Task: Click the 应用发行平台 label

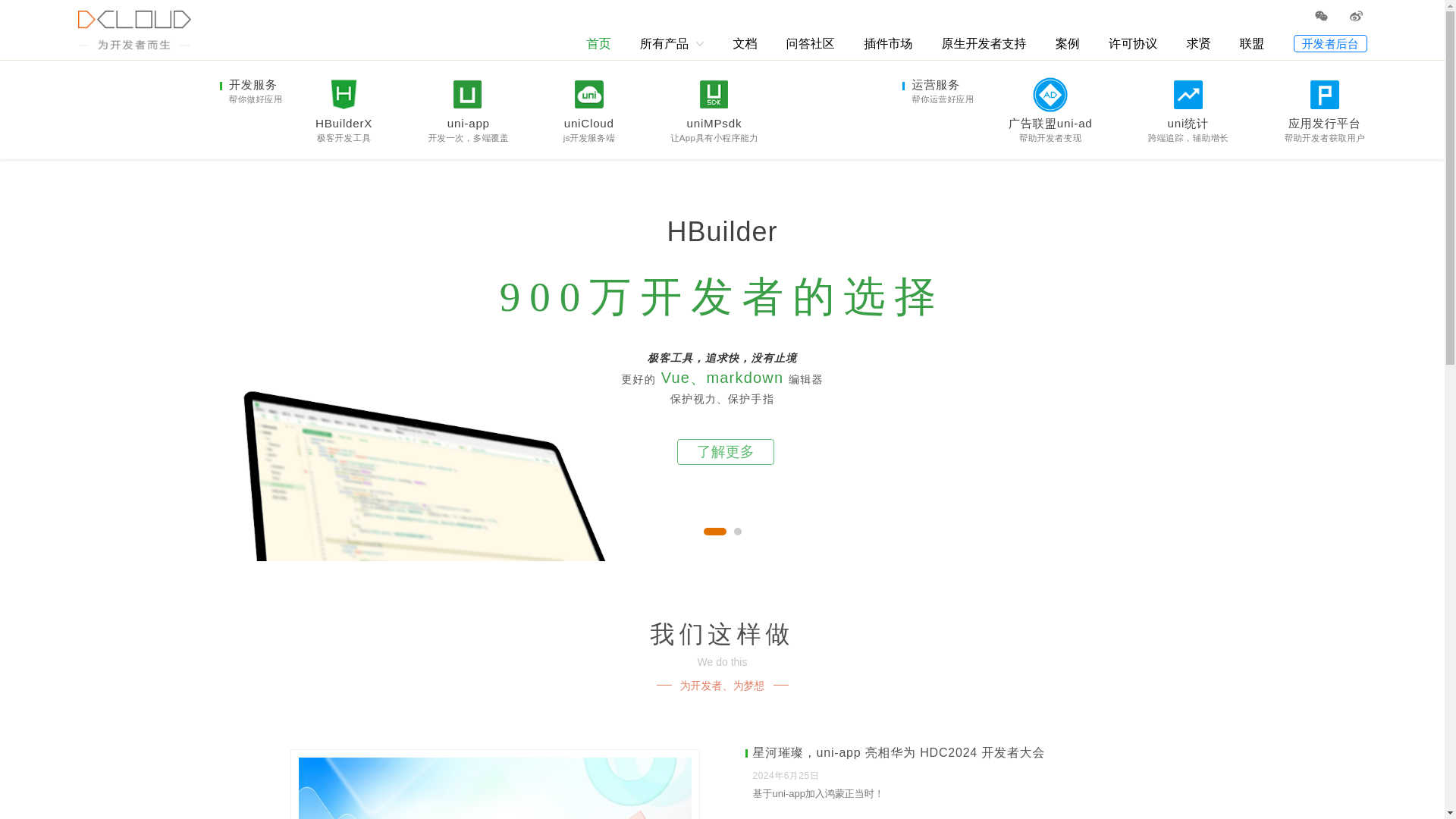Action: pos(1325,124)
